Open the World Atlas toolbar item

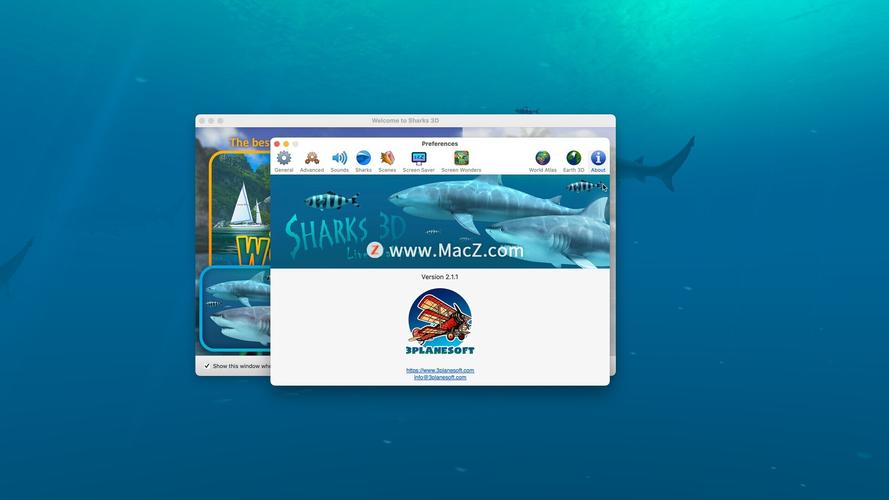[x=543, y=161]
